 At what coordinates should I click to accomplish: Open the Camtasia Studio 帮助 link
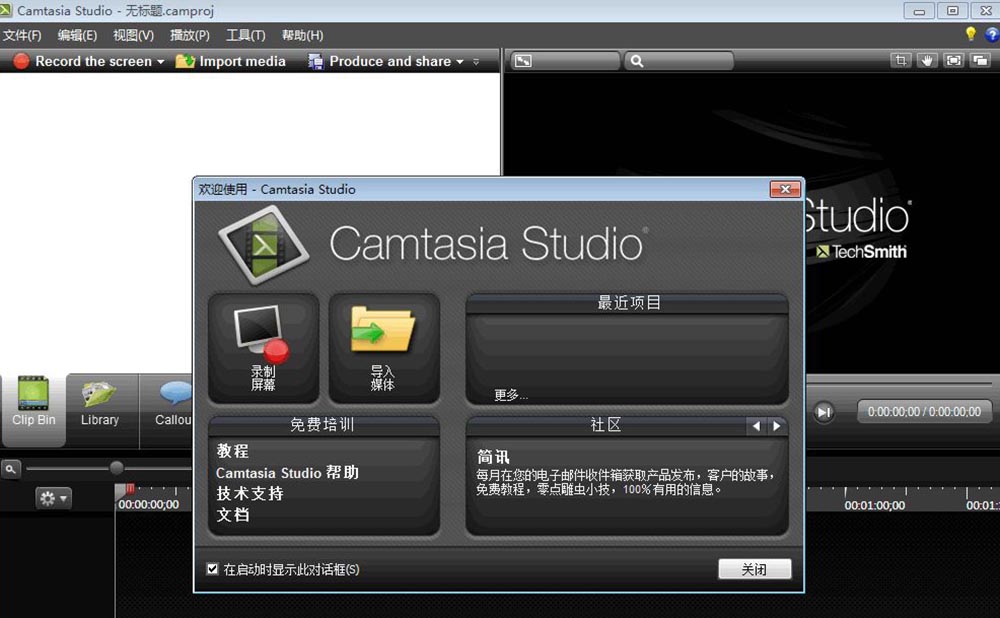(x=288, y=473)
